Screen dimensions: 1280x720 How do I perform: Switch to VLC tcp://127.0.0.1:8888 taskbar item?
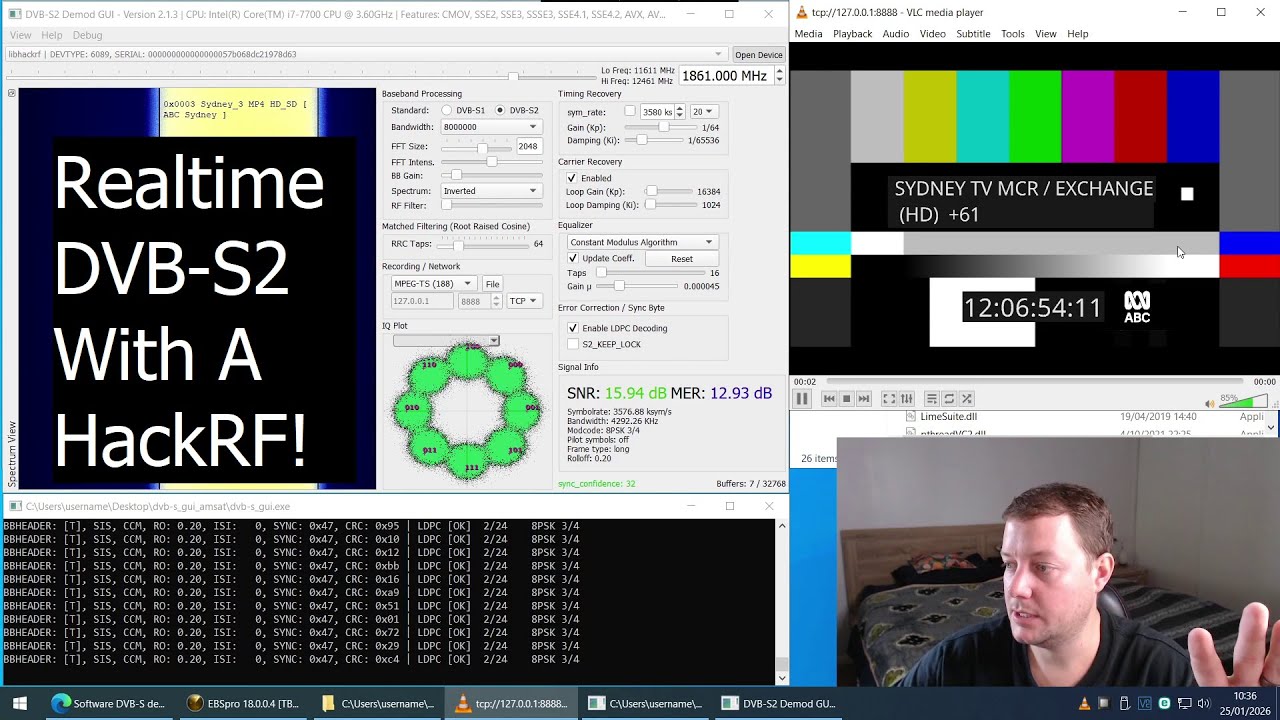pos(512,703)
